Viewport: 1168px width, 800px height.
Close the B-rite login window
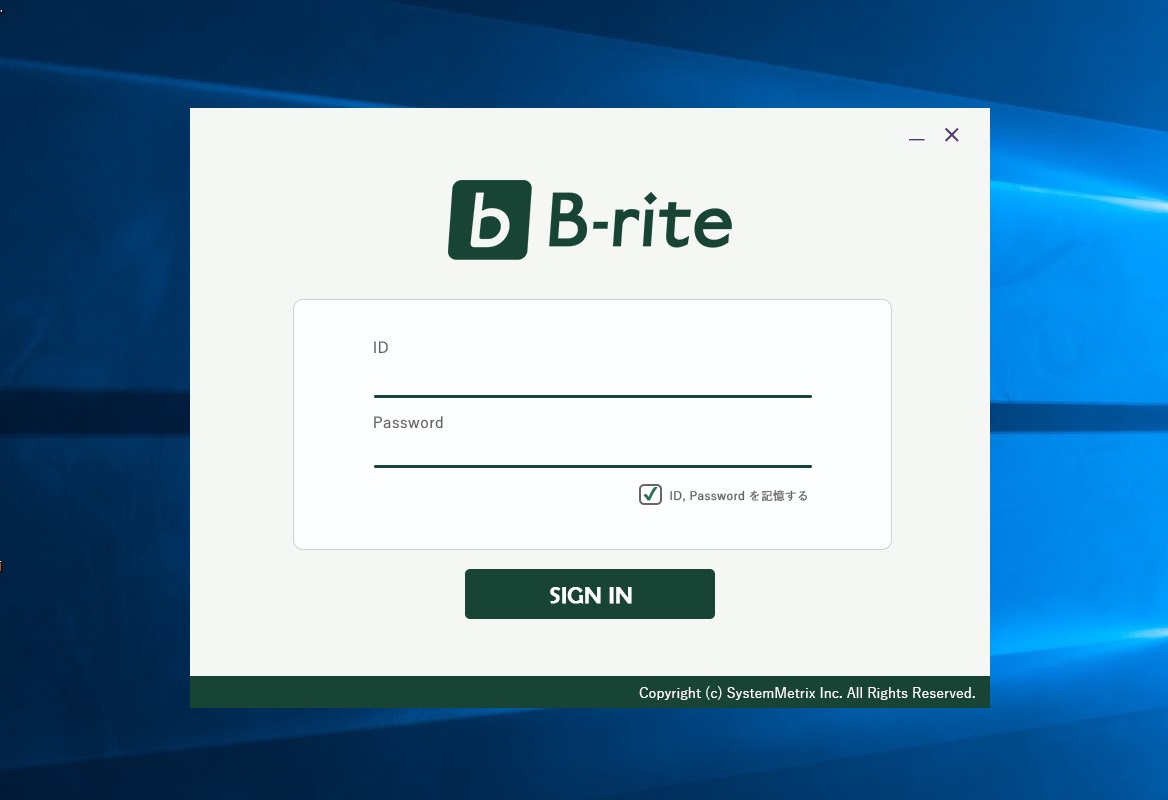click(x=951, y=135)
